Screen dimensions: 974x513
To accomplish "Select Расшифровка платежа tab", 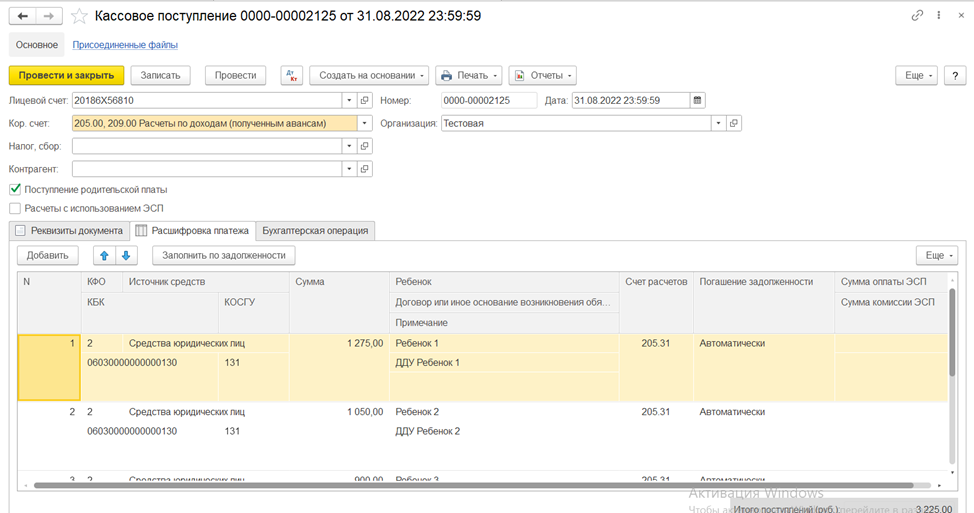I will click(193, 230).
